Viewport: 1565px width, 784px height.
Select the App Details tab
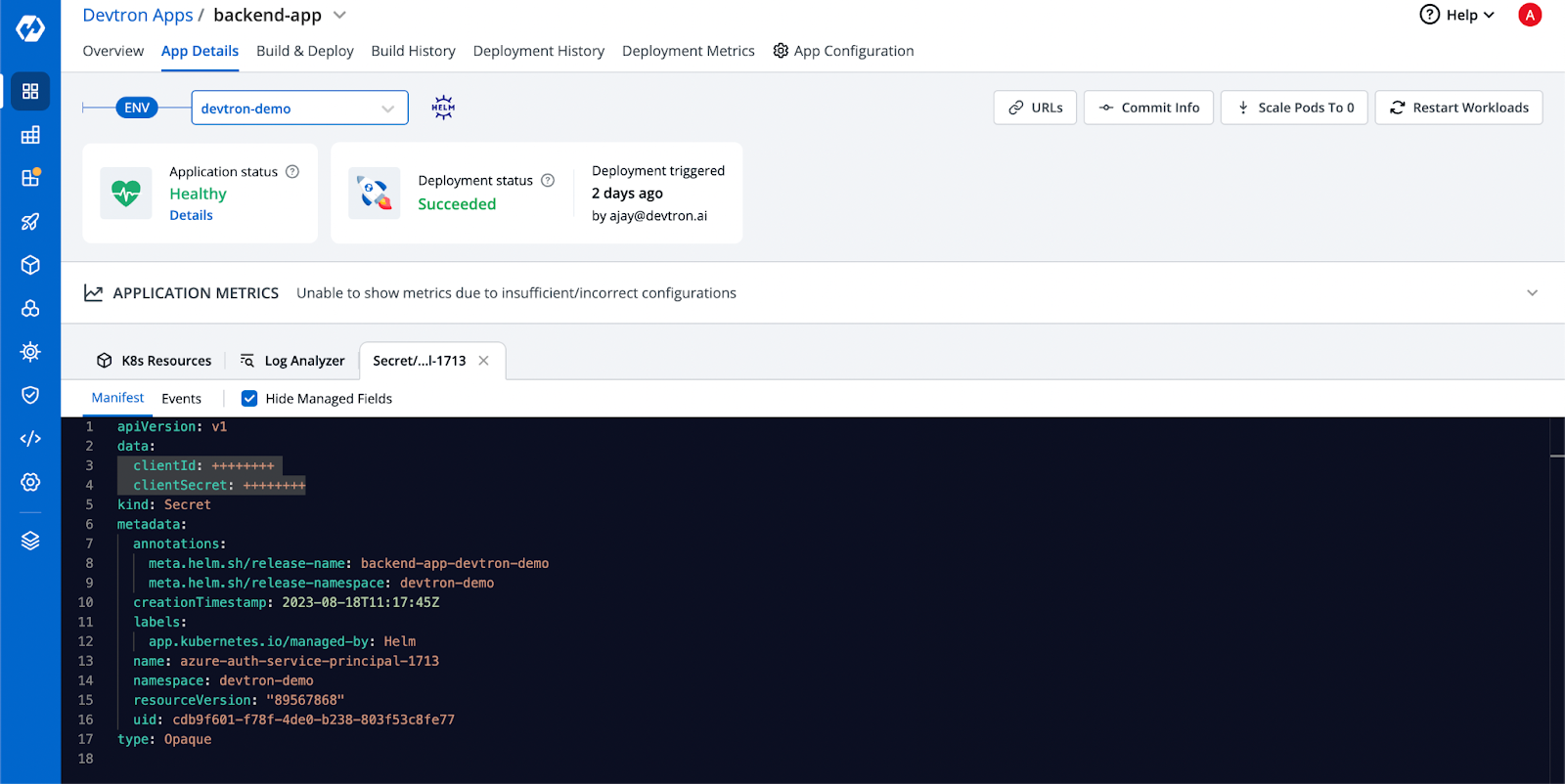point(200,51)
